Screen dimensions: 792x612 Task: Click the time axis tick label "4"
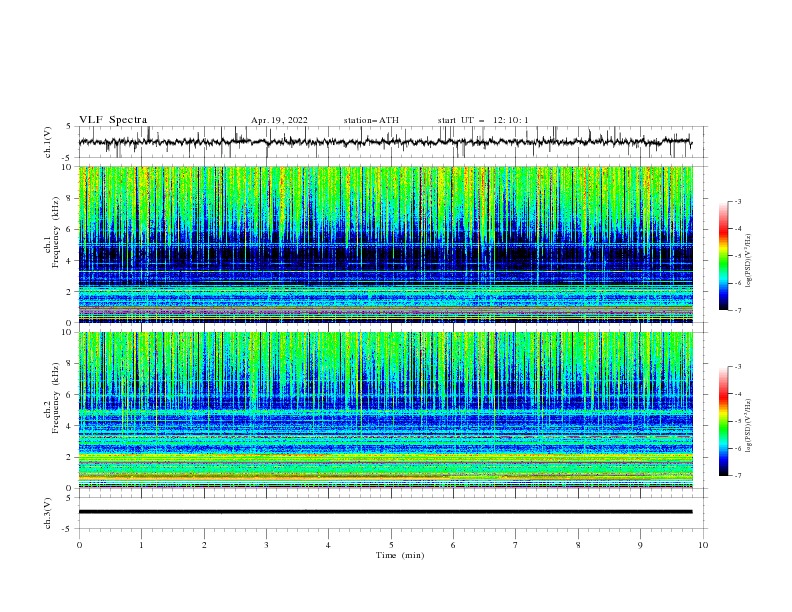(328, 545)
